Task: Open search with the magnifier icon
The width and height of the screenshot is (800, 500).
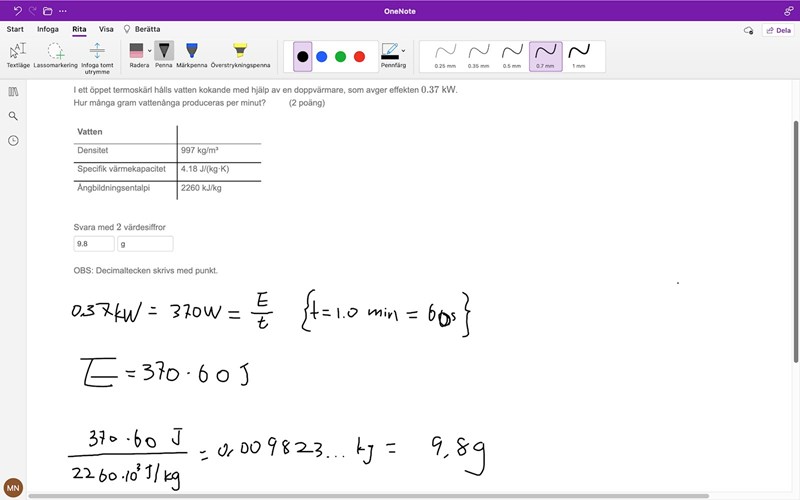Action: click(x=13, y=116)
